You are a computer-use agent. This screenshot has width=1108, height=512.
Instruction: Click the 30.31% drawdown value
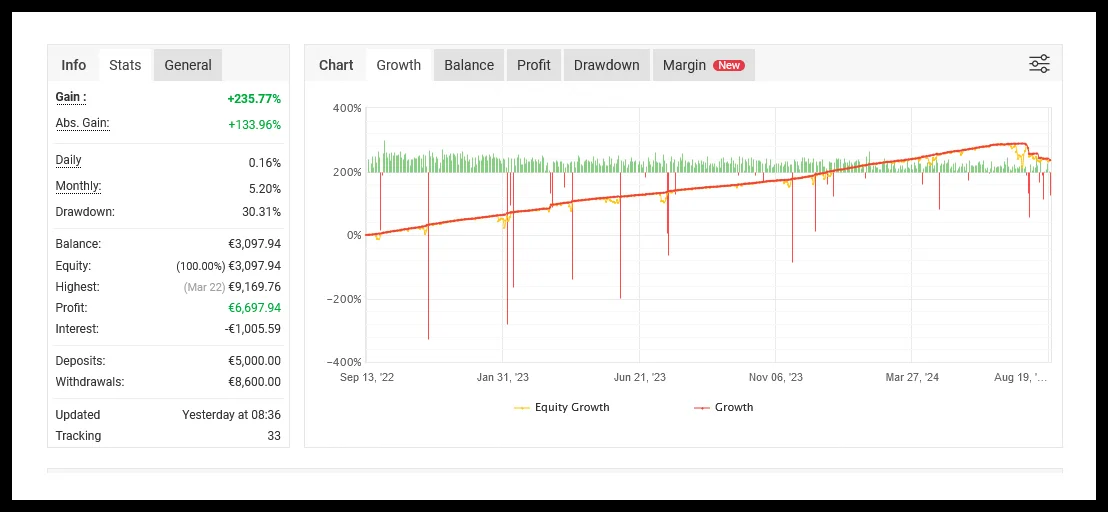click(261, 211)
